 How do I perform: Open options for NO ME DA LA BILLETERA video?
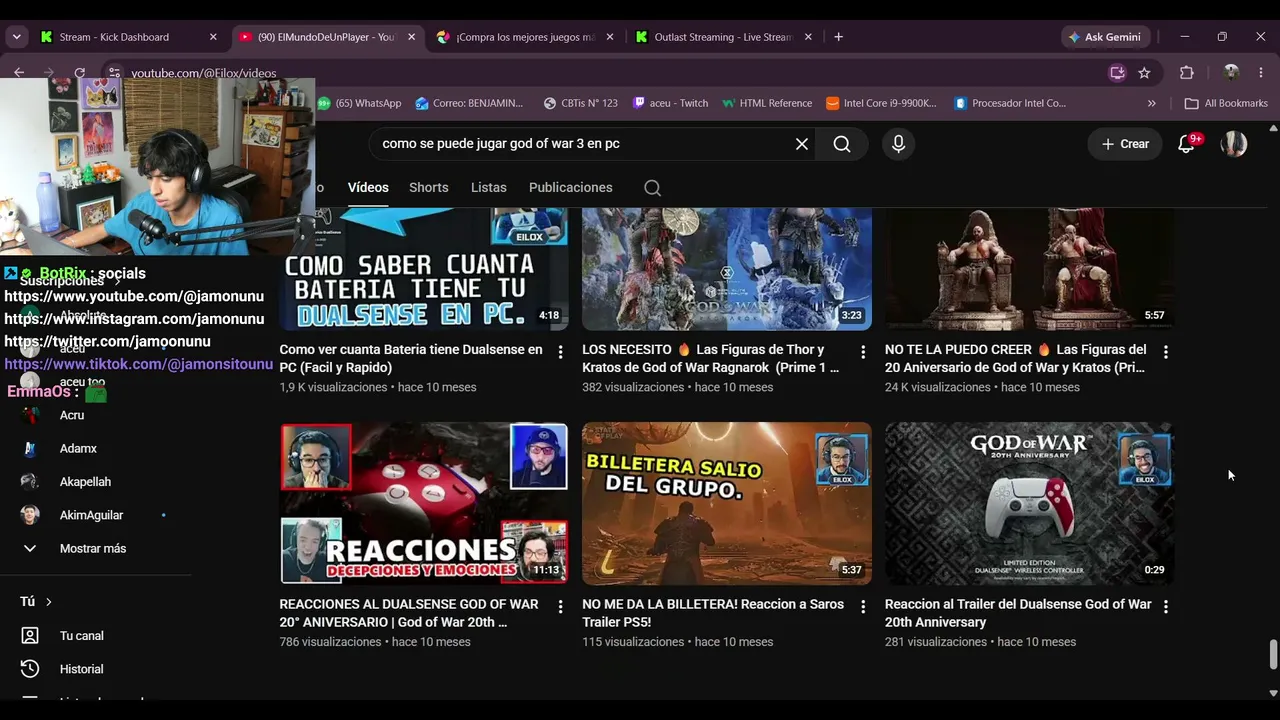click(863, 607)
